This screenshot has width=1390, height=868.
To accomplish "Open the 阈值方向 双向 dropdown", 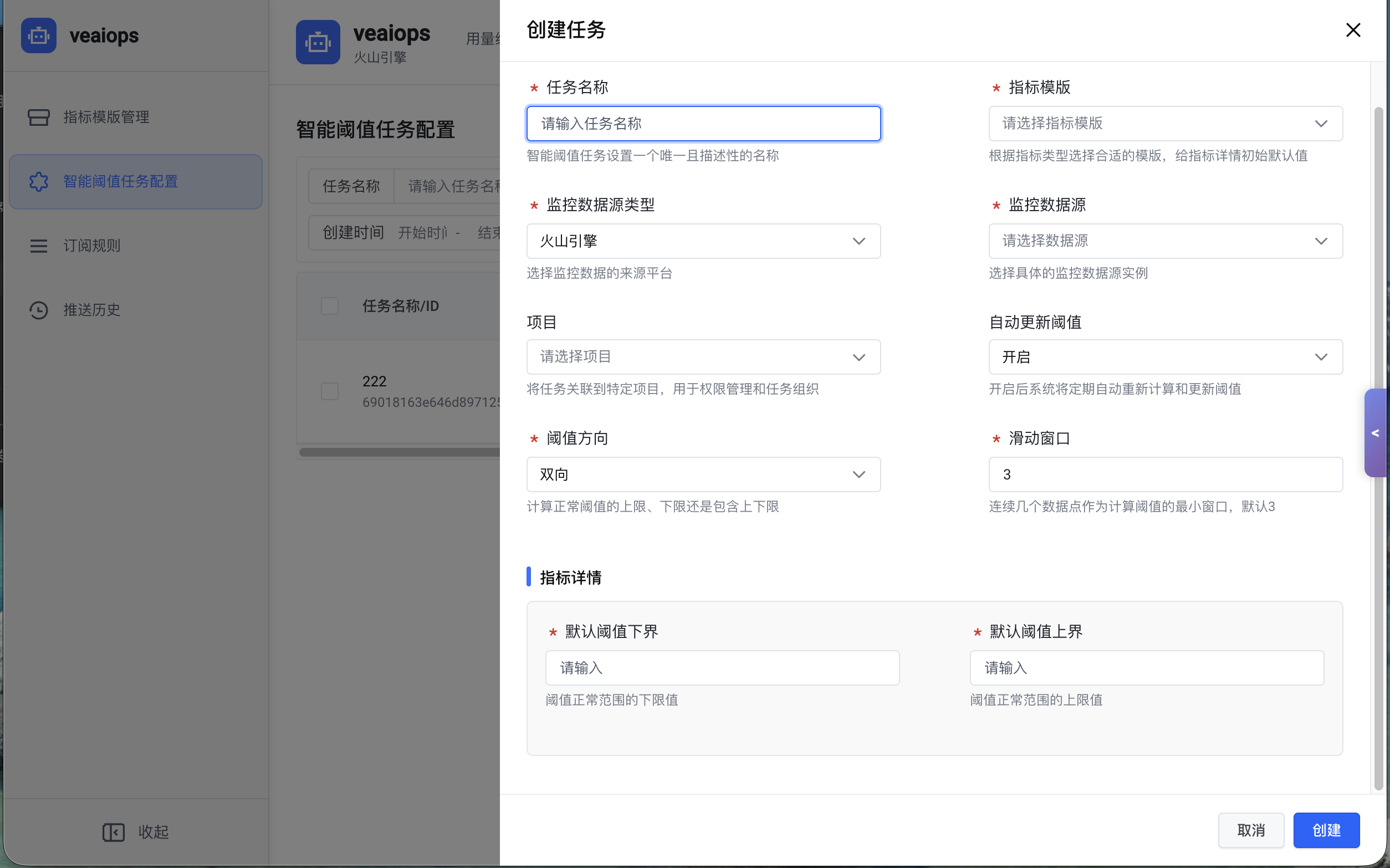I will (x=703, y=474).
